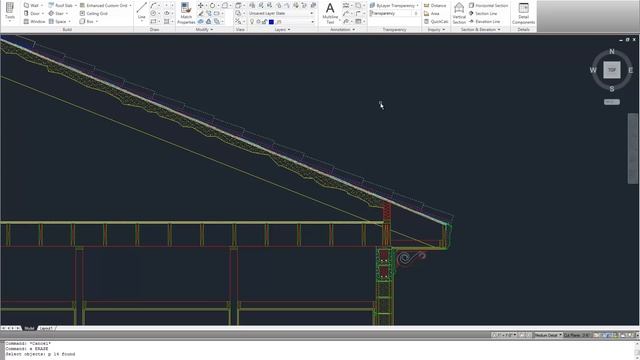The image size is (640, 360).
Task: Click the TOP face of ViewCube
Action: point(611,70)
